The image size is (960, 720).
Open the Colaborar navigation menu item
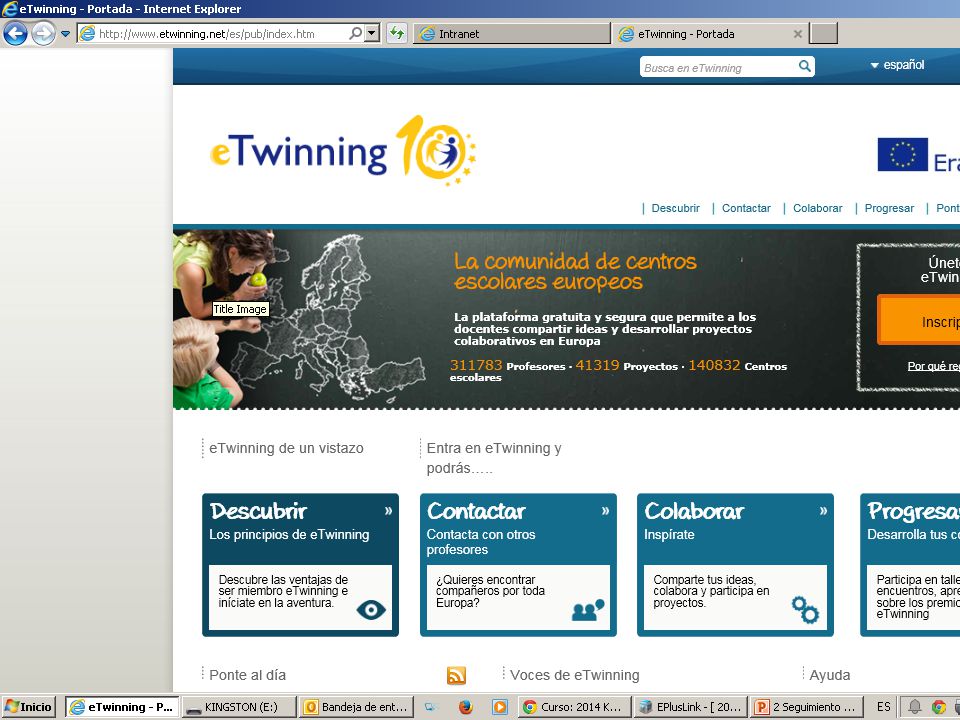tap(817, 208)
